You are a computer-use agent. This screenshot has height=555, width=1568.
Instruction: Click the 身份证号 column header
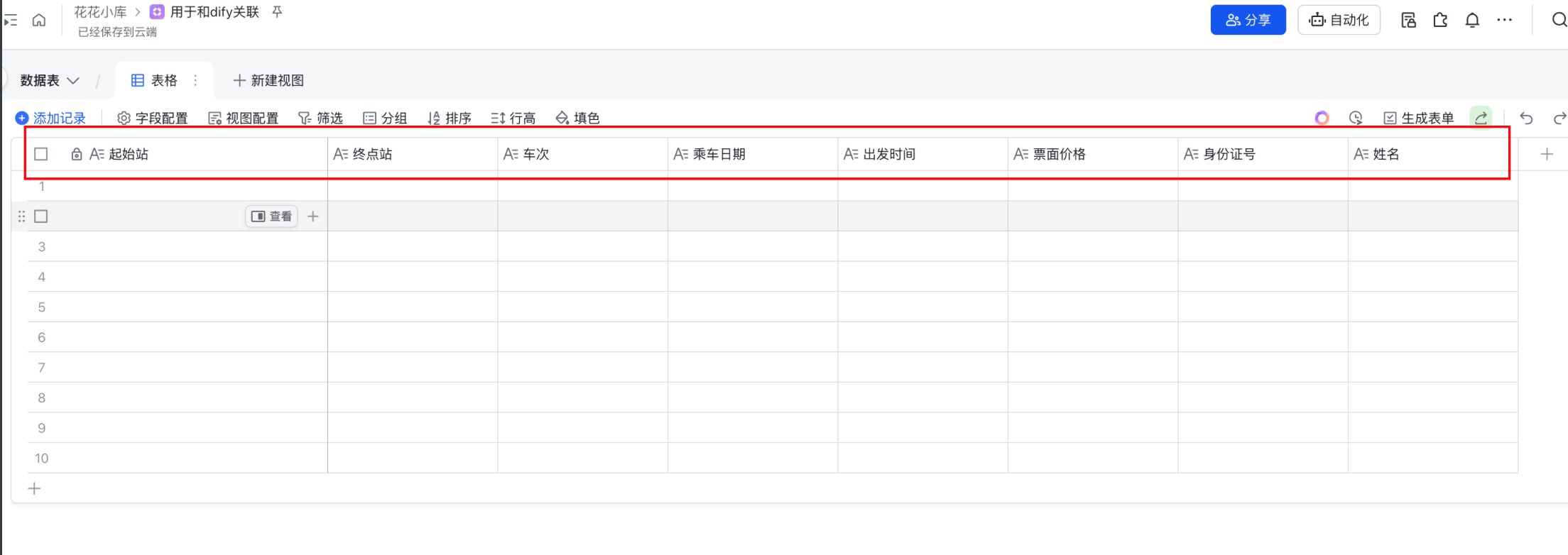1263,154
